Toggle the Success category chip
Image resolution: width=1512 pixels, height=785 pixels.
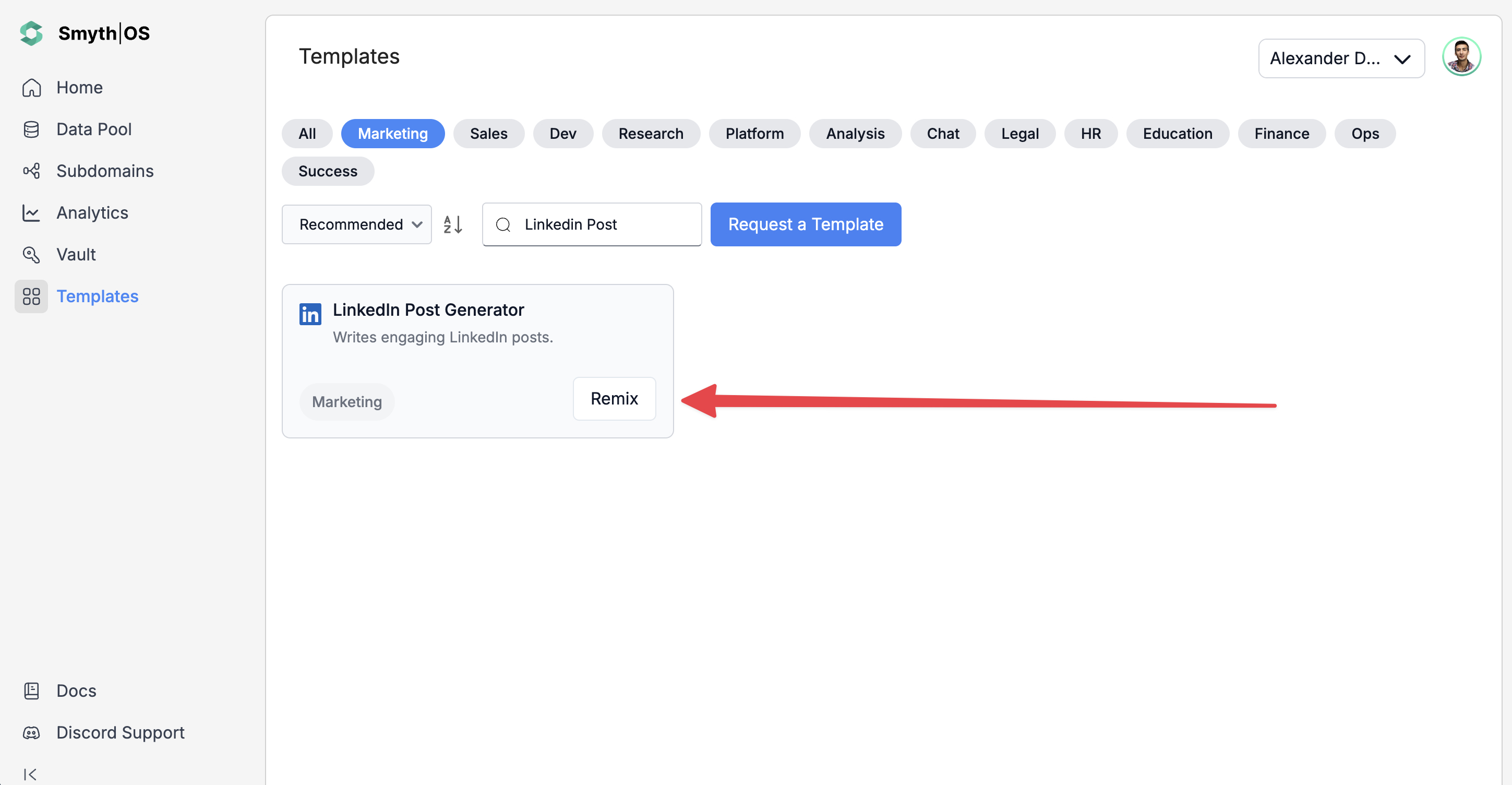pyautogui.click(x=328, y=171)
